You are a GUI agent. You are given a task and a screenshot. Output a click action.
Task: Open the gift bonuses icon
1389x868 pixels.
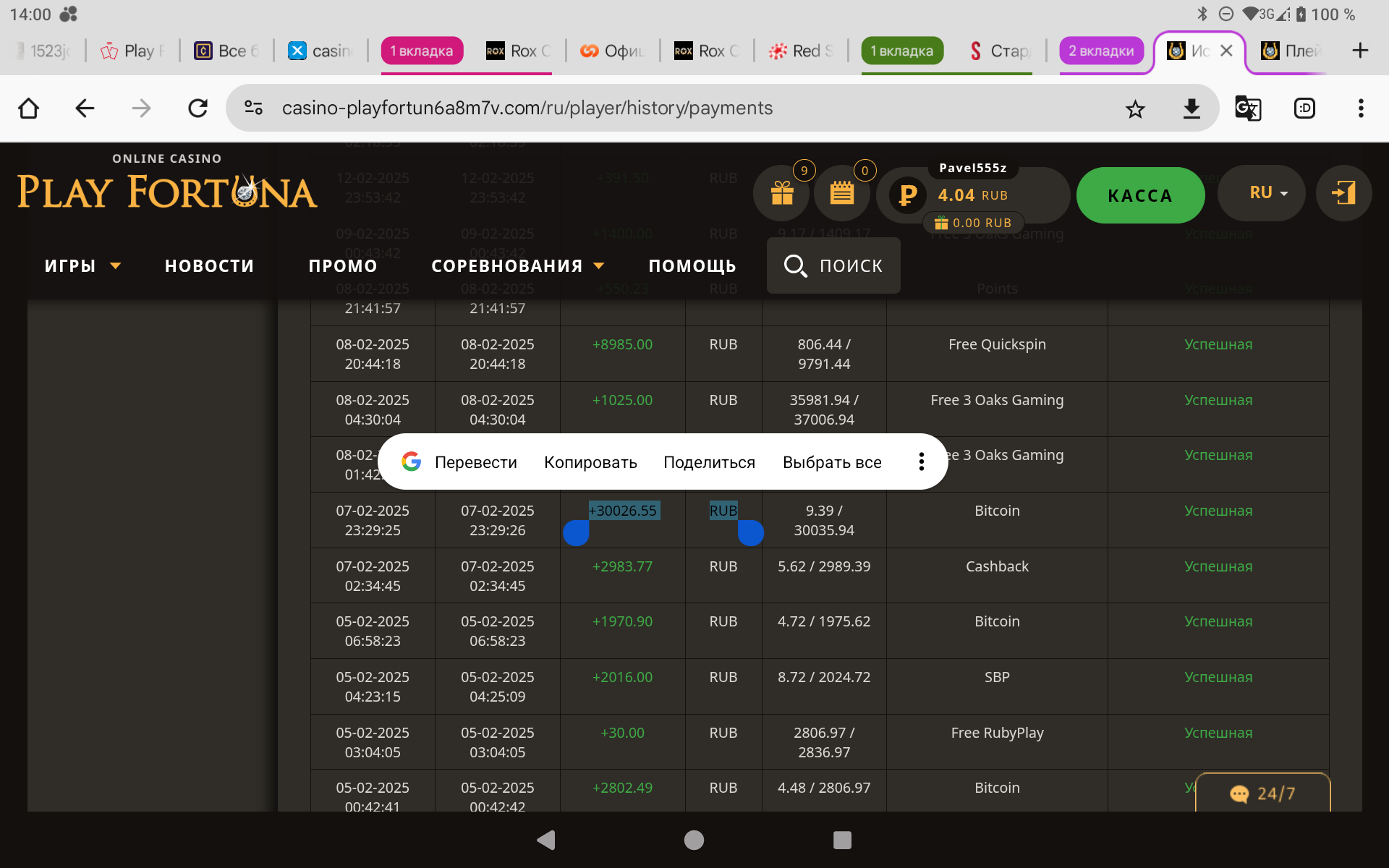tap(781, 194)
